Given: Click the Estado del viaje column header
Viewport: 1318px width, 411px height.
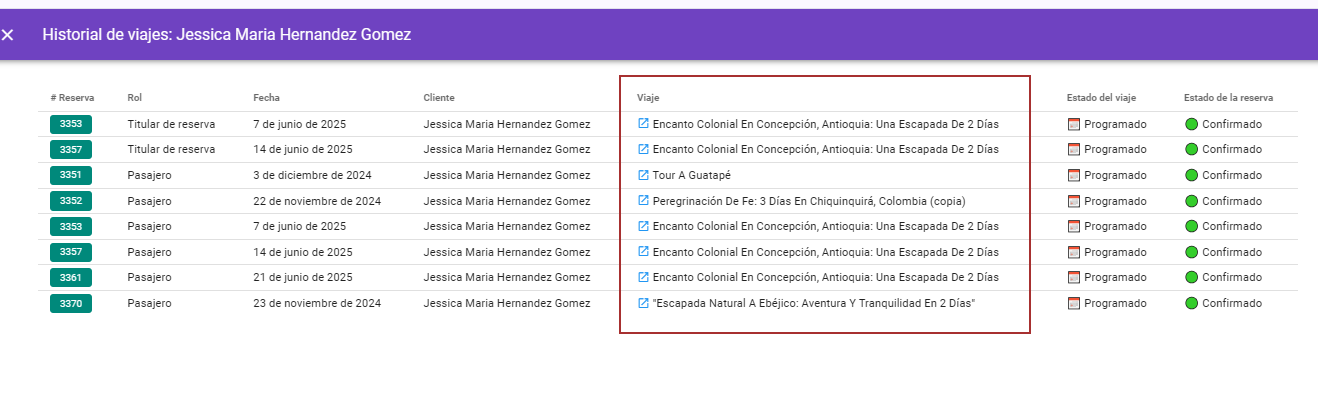Looking at the screenshot, I should point(1101,98).
